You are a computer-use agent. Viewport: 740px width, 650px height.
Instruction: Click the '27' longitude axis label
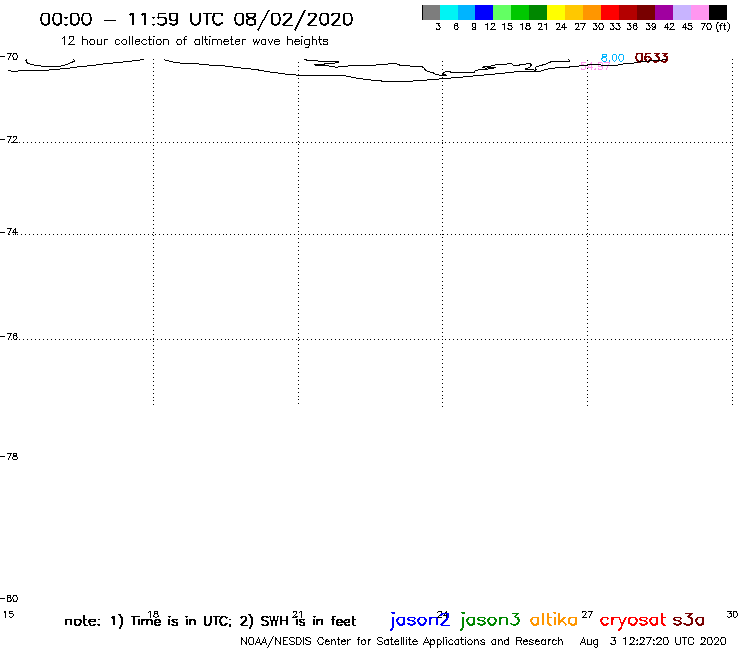tap(587, 614)
